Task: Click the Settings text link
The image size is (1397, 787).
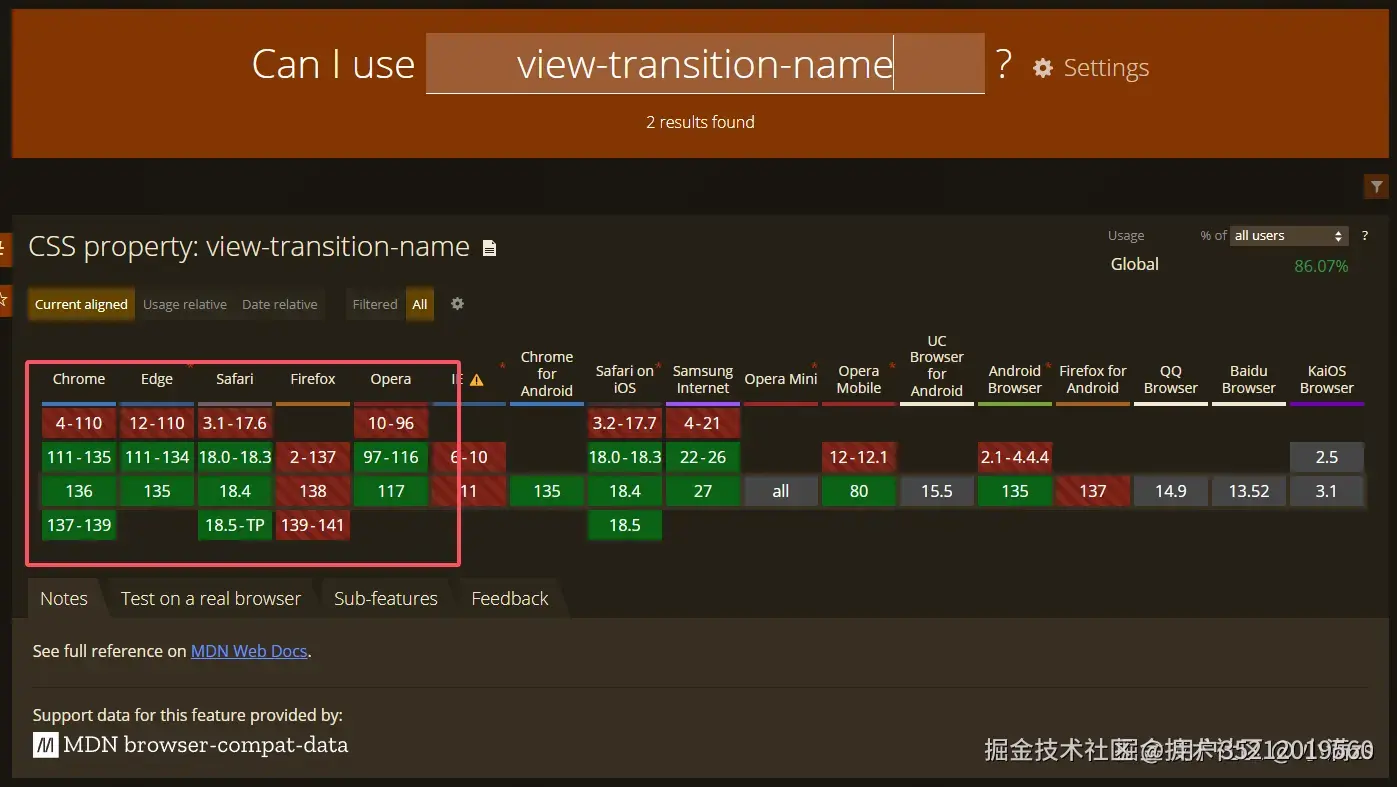Action: pyautogui.click(x=1106, y=68)
